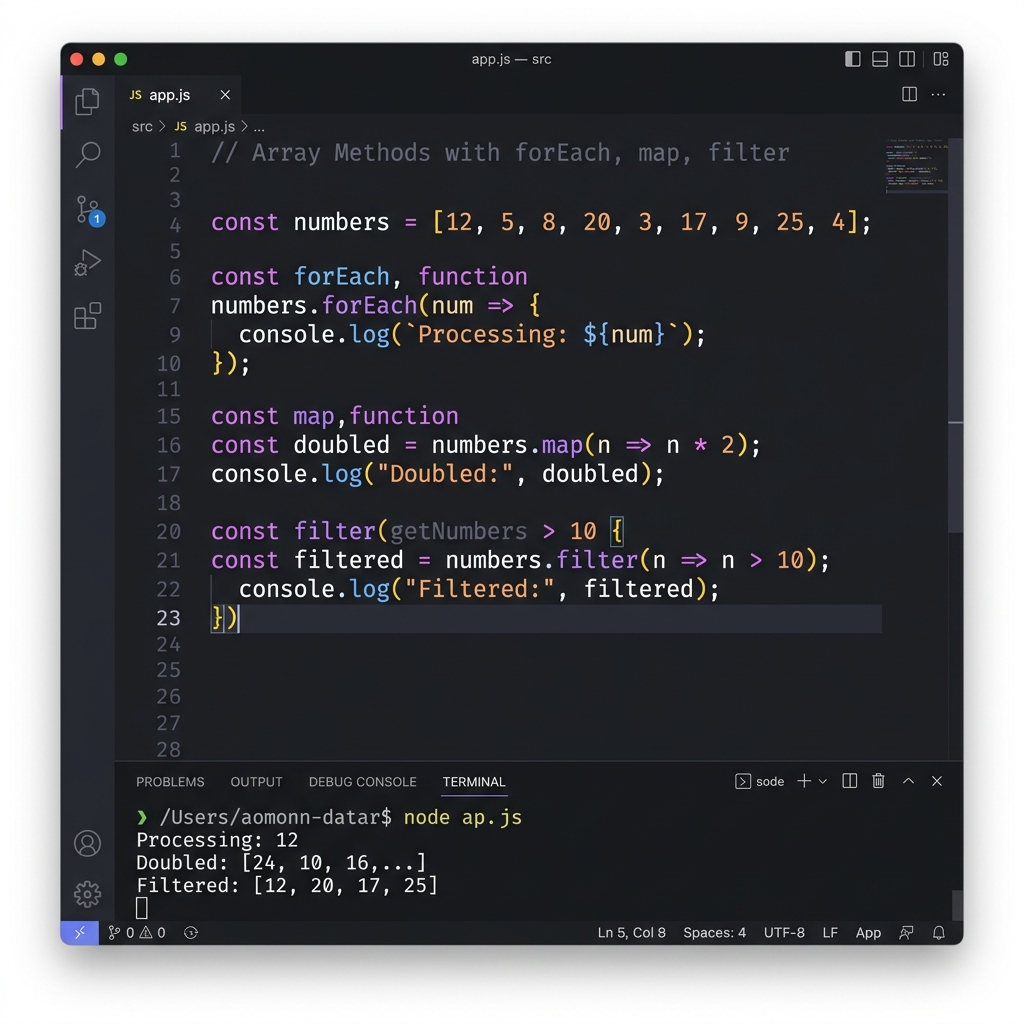Create a new terminal with plus icon
This screenshot has height=1024, width=1024.
pyautogui.click(x=804, y=781)
